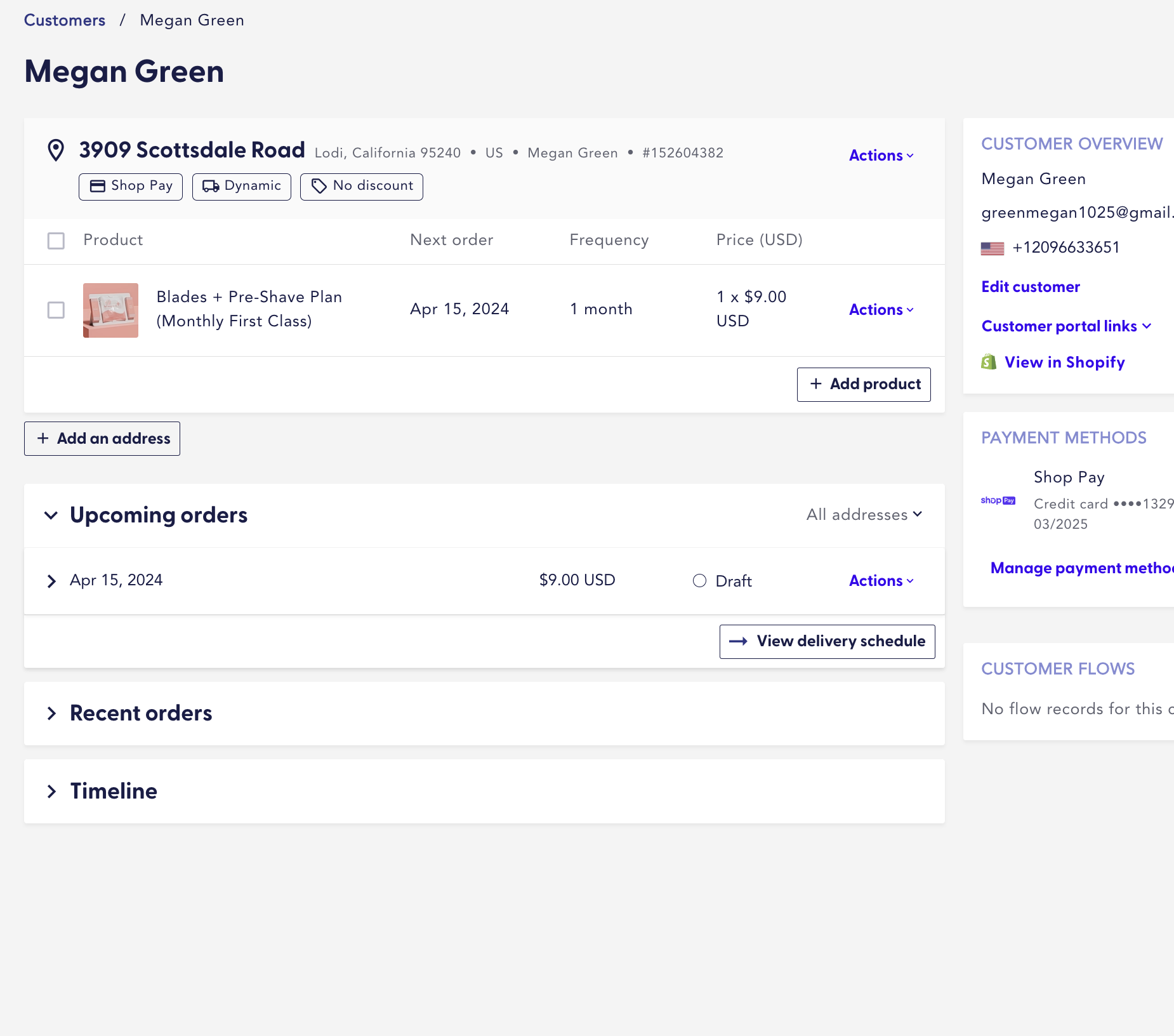This screenshot has width=1174, height=1036.
Task: Click the arrow icon on View delivery schedule
Action: (738, 641)
